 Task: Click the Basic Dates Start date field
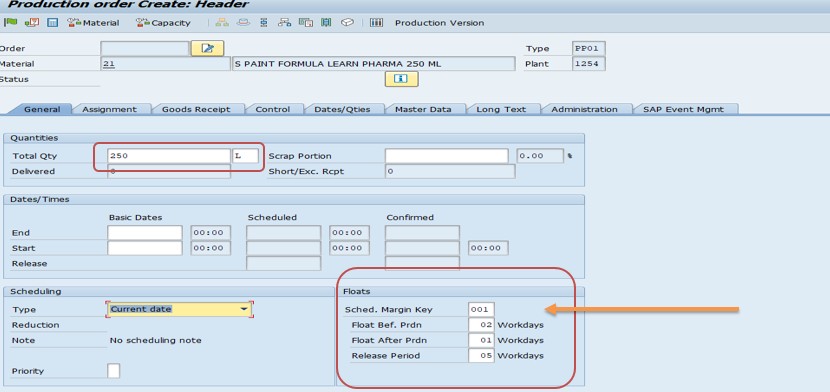click(145, 248)
